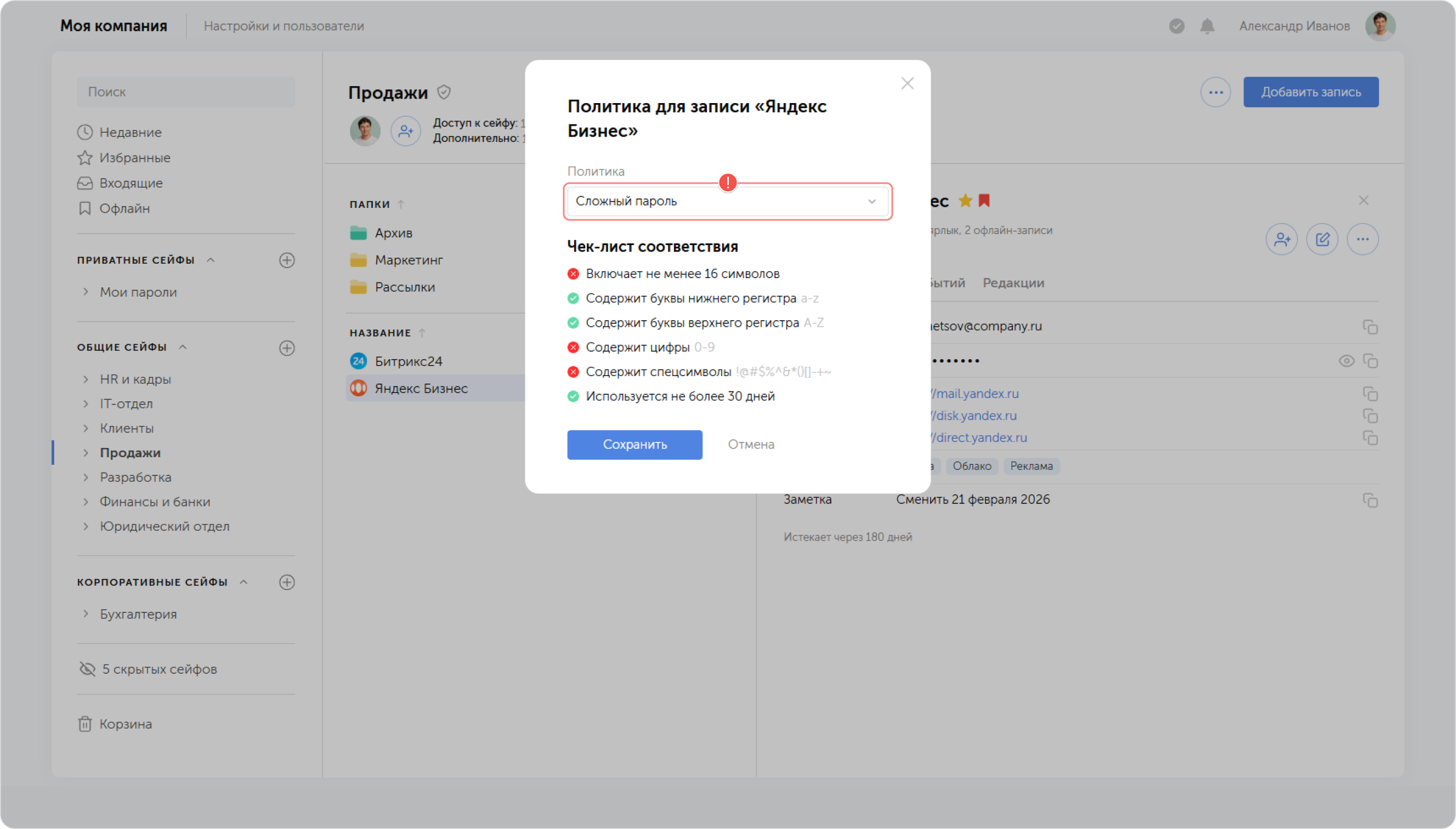Share record with add-user icon in details
The width and height of the screenshot is (1456, 829).
(x=1281, y=239)
